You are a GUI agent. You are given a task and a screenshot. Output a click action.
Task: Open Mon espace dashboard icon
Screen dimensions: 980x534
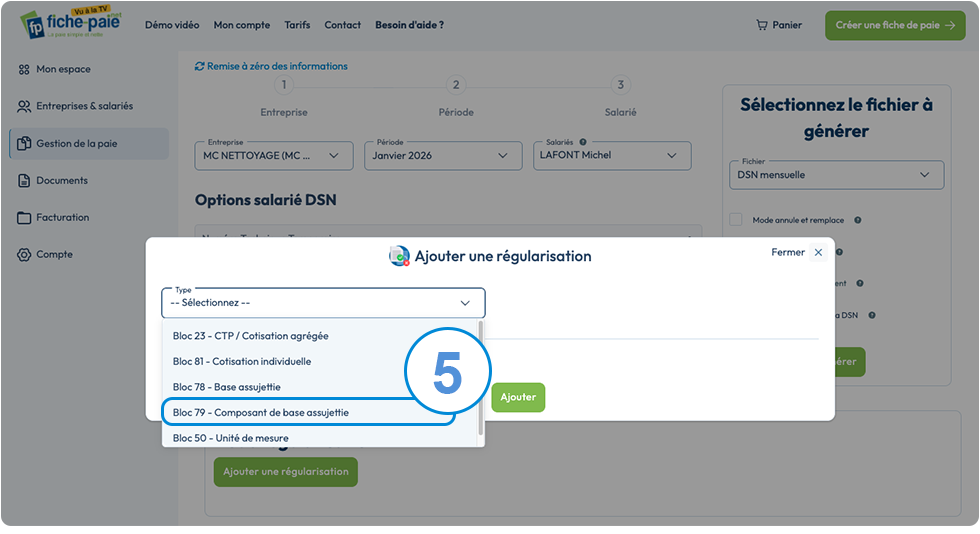[24, 69]
